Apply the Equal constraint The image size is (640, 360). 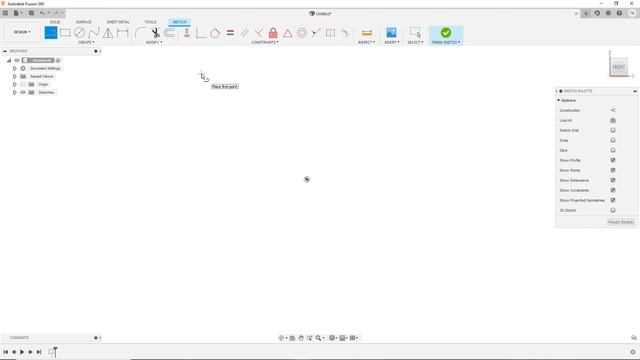click(x=230, y=33)
